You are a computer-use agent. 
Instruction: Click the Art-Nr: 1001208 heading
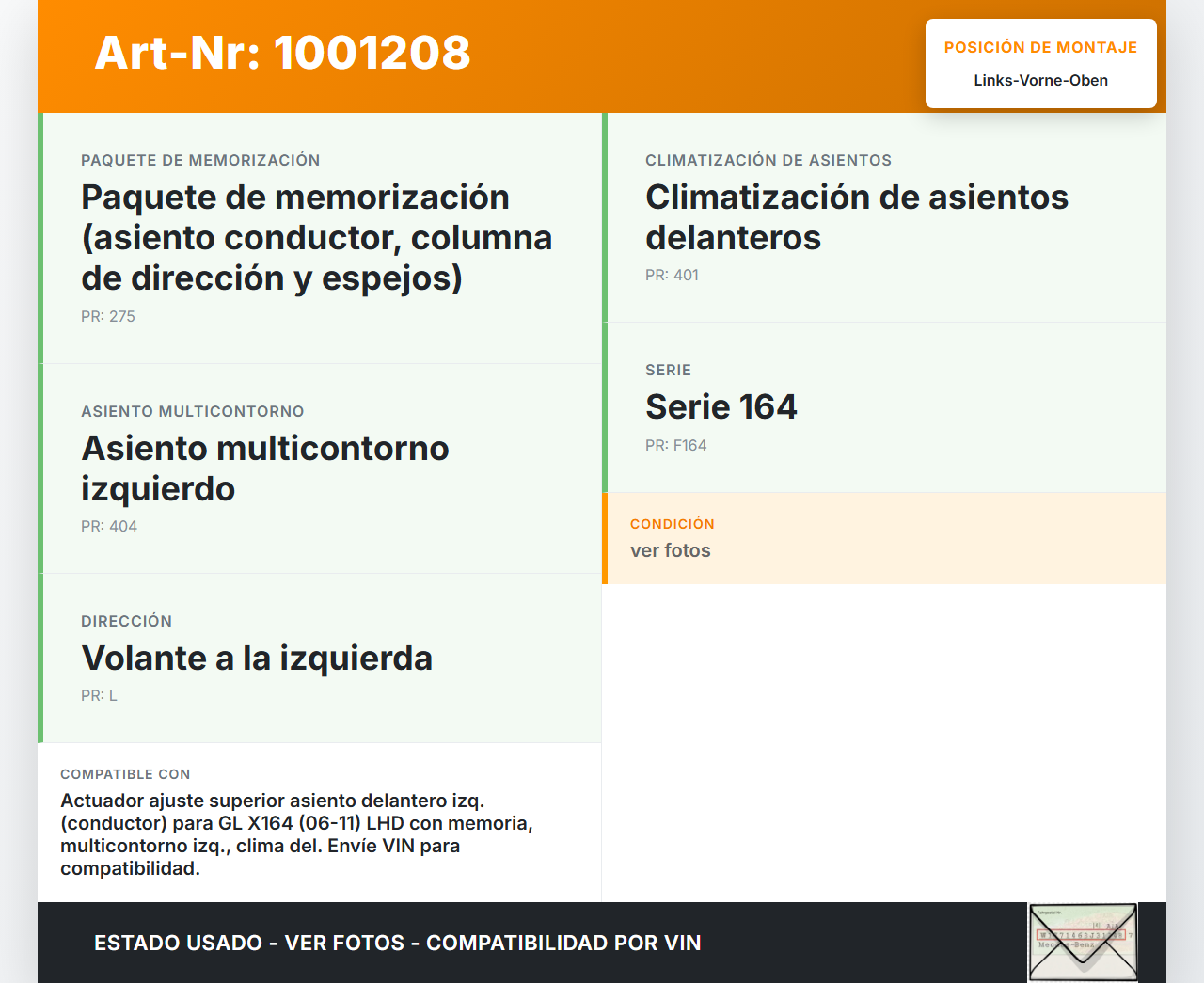click(x=282, y=53)
